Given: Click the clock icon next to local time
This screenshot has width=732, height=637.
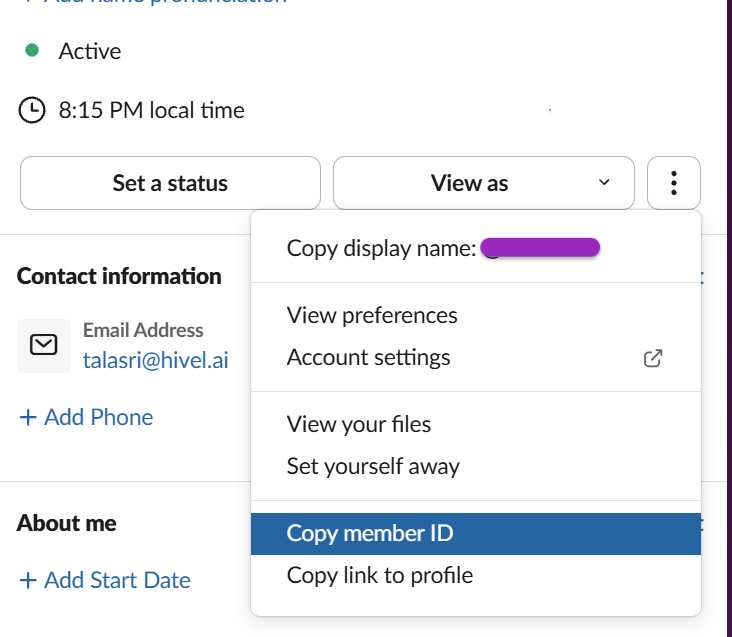Looking at the screenshot, I should (32, 110).
